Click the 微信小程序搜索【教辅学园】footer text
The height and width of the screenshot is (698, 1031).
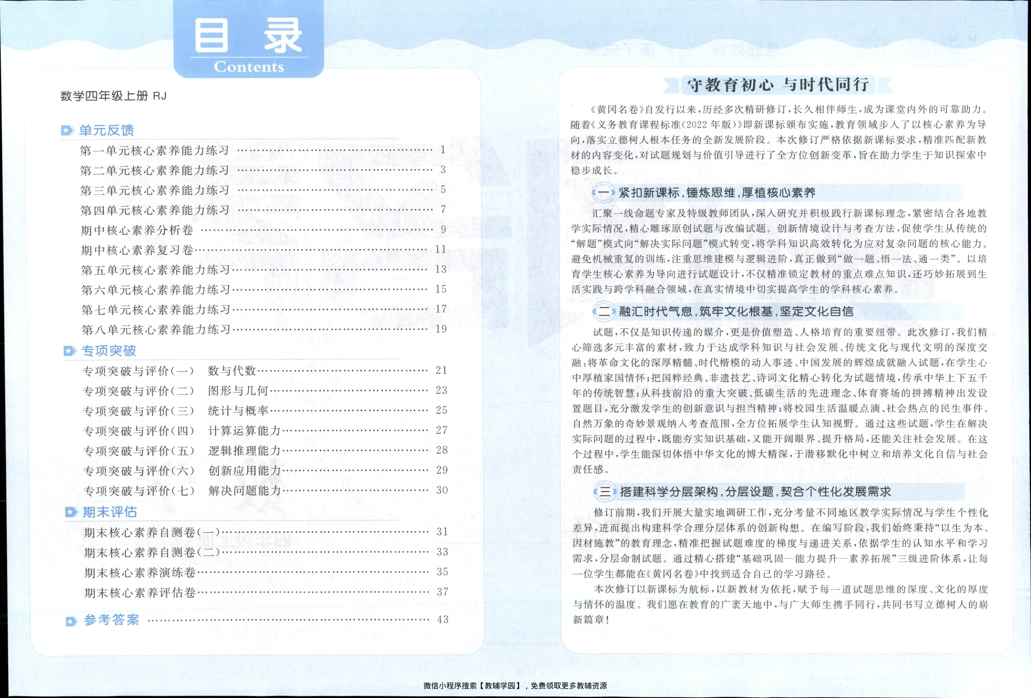coord(515,687)
